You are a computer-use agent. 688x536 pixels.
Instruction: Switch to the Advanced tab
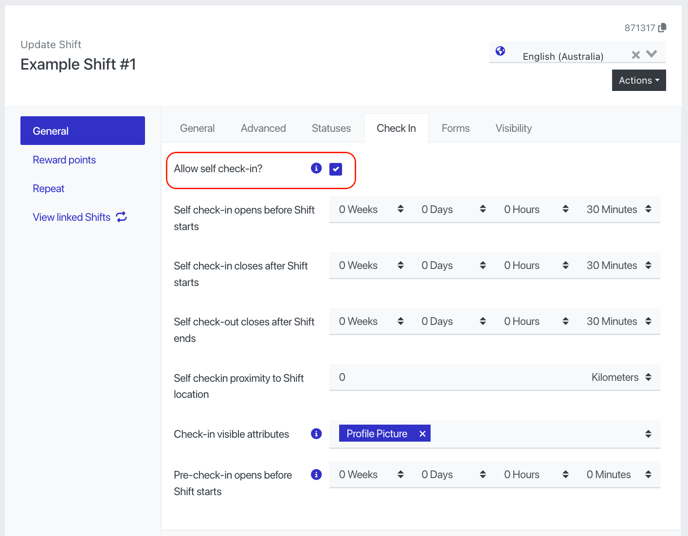pyautogui.click(x=263, y=128)
